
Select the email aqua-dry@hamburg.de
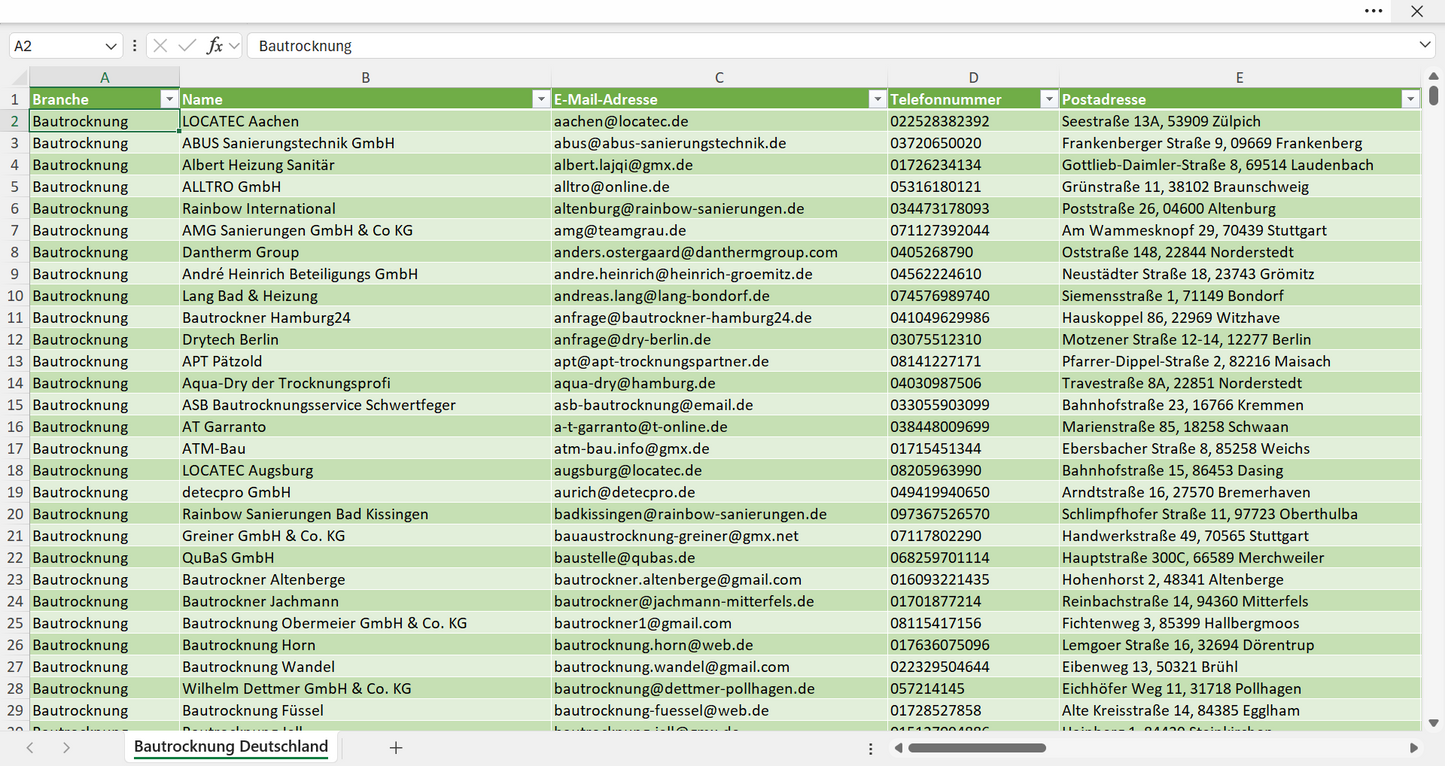pyautogui.click(x=720, y=383)
